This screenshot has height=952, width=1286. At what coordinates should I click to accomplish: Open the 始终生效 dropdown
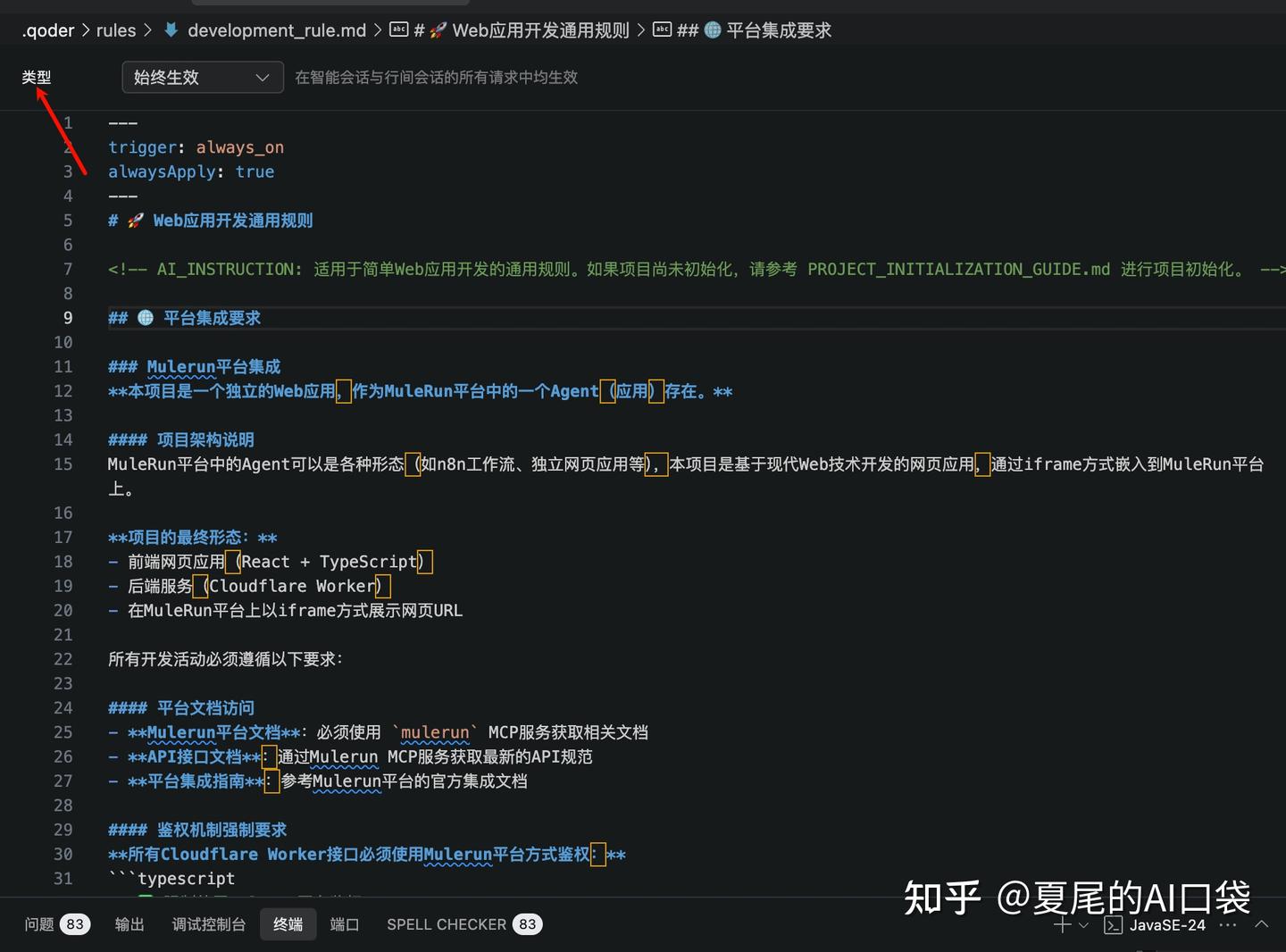click(202, 77)
